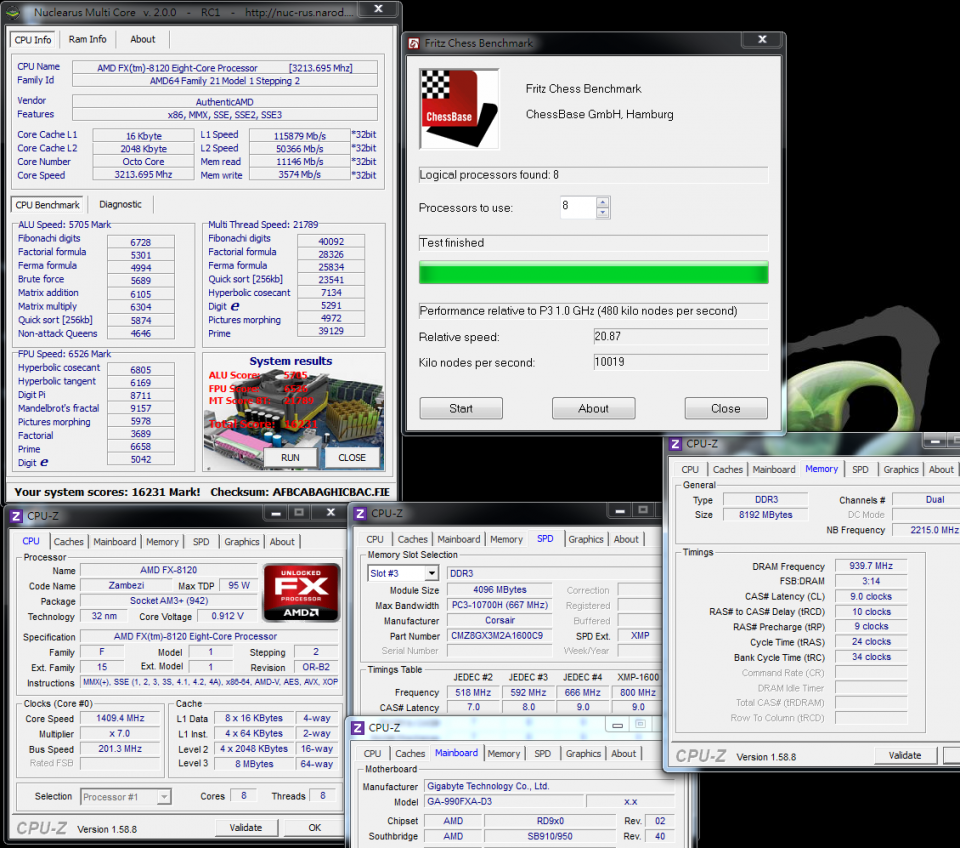Click the CPU-Z logo in the Memory timings window

(700, 755)
